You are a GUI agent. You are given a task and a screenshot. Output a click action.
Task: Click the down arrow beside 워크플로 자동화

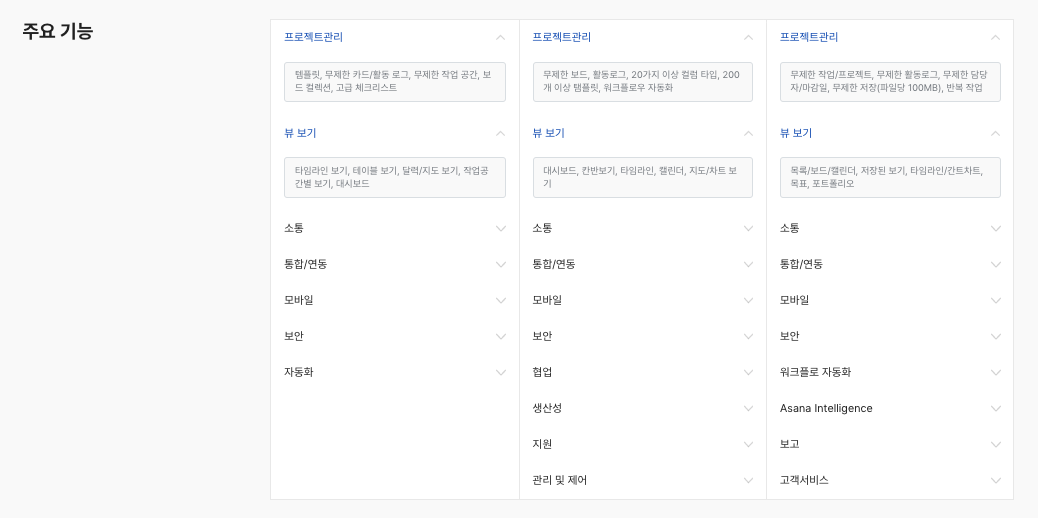[x=995, y=372]
